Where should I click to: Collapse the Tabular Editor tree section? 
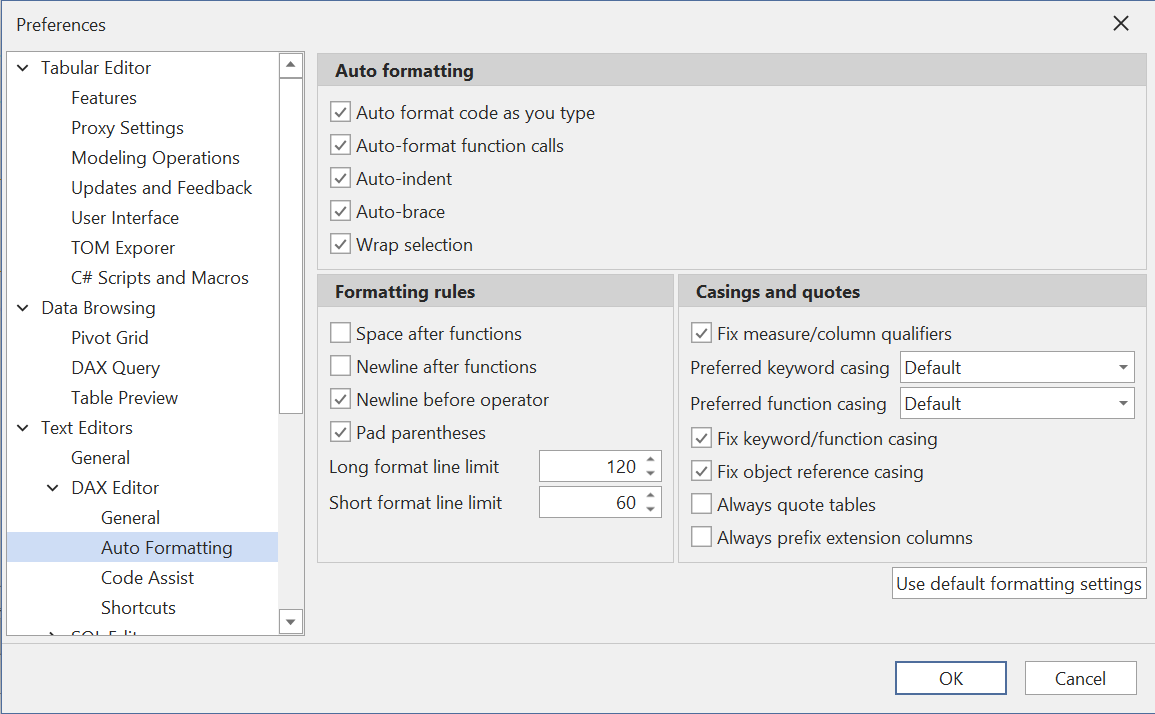point(22,67)
